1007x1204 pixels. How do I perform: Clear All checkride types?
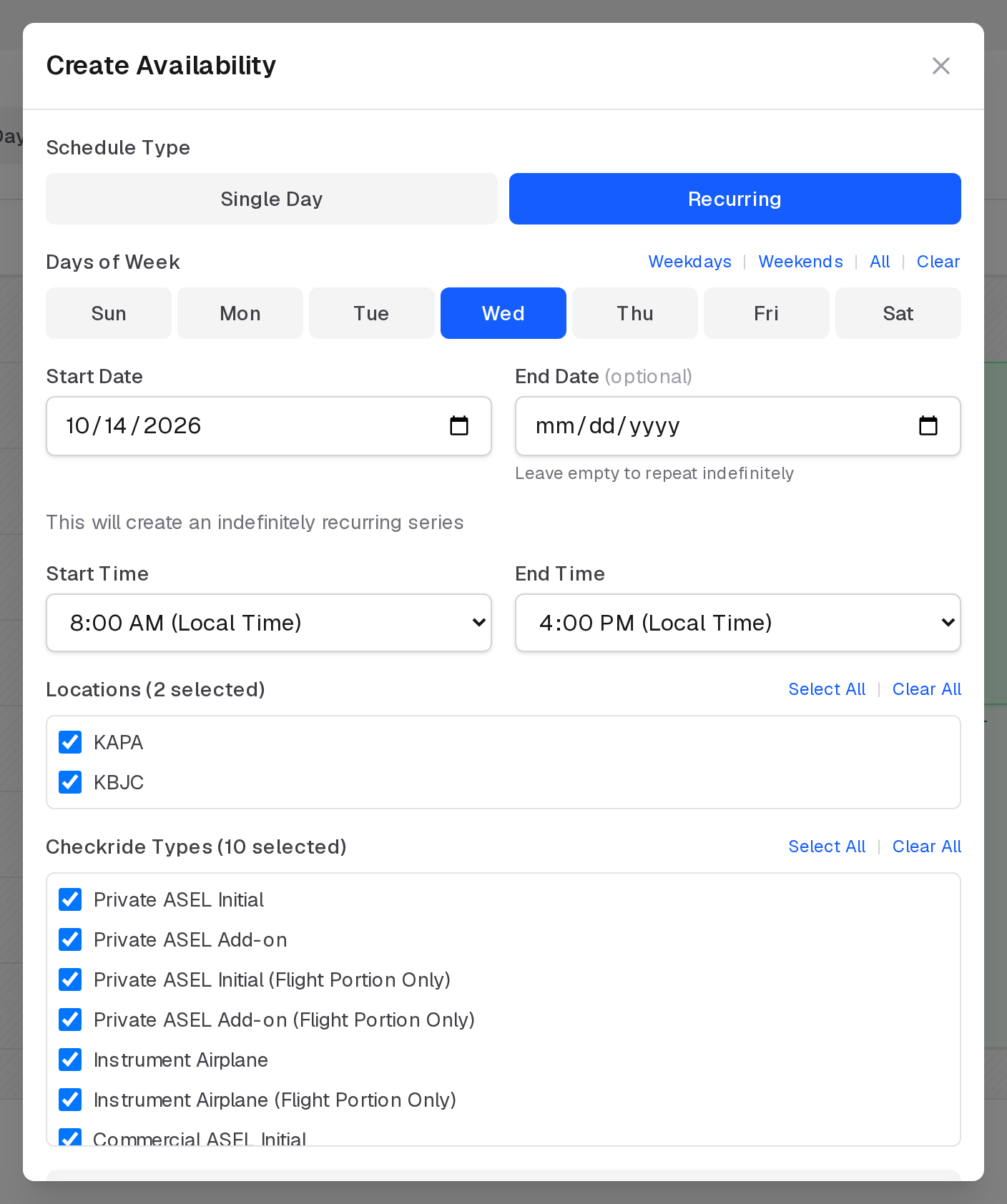[x=927, y=847]
